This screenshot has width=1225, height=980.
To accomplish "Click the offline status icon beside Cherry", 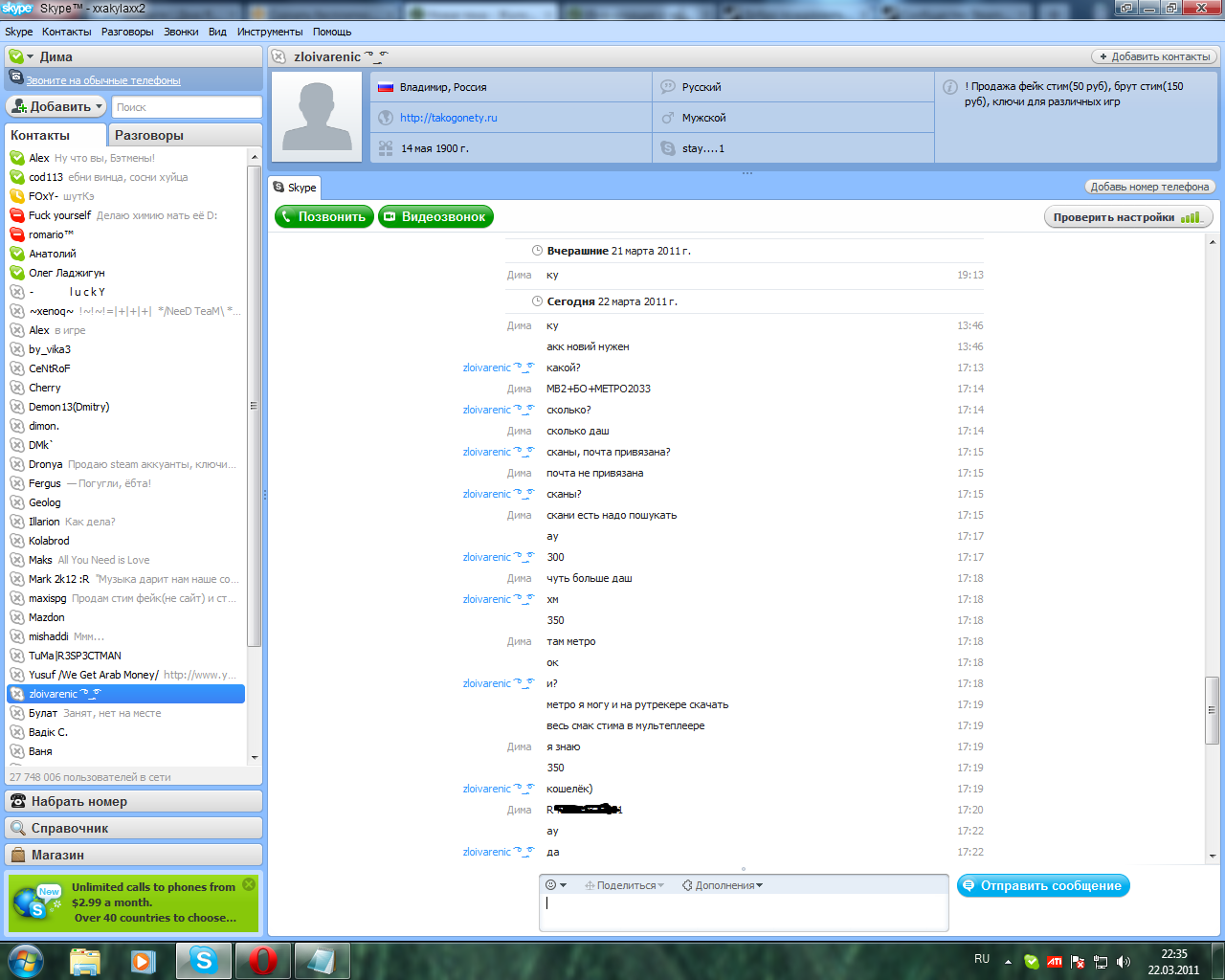I will coord(17,388).
